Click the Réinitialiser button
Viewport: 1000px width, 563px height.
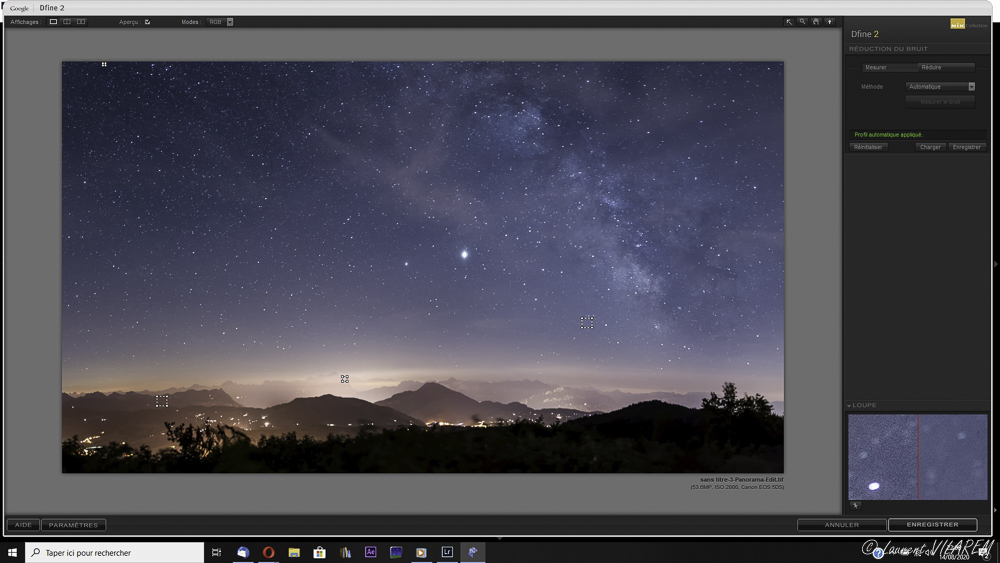(868, 147)
